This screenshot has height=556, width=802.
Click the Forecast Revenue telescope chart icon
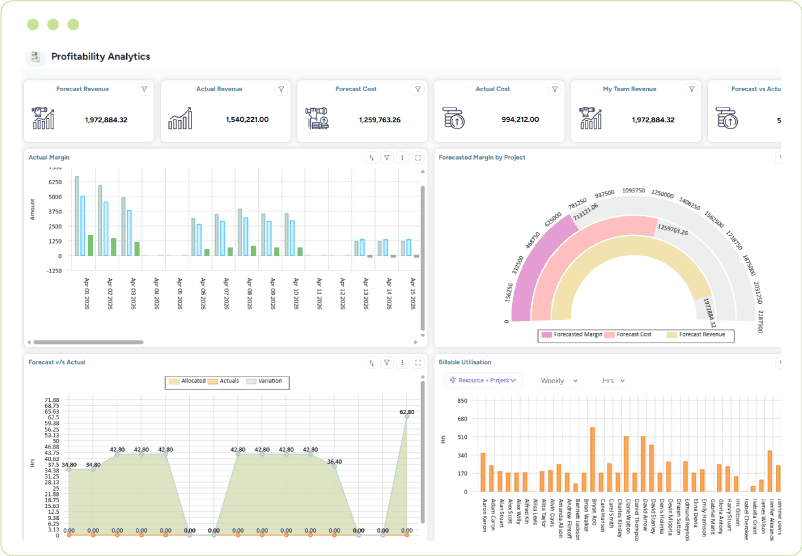click(43, 118)
